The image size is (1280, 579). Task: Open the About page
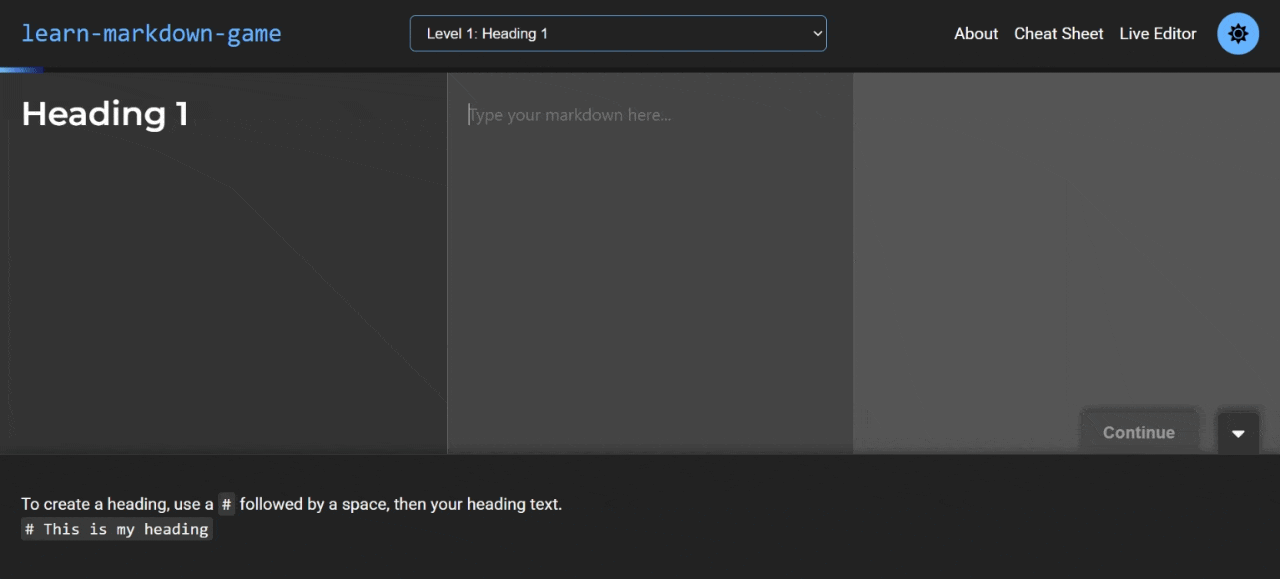(975, 33)
